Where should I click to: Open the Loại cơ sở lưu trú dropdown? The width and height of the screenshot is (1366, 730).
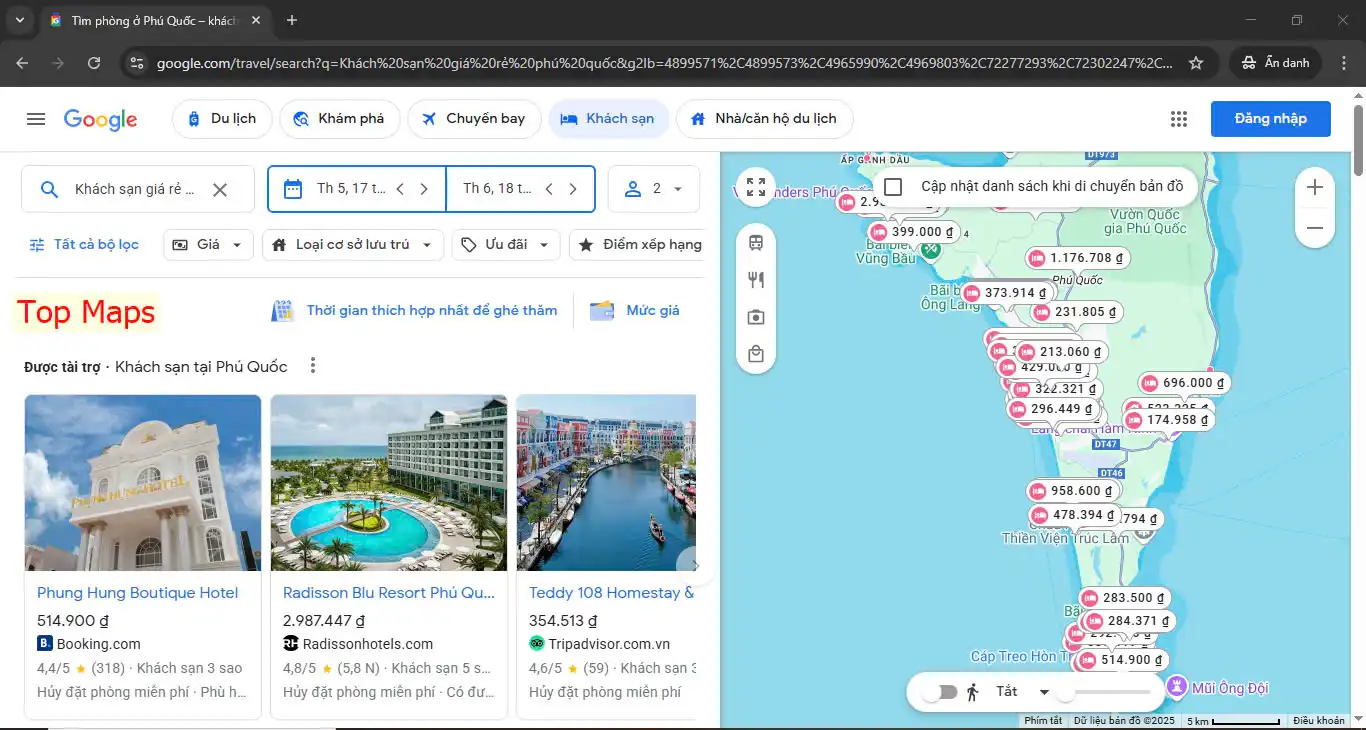(353, 245)
